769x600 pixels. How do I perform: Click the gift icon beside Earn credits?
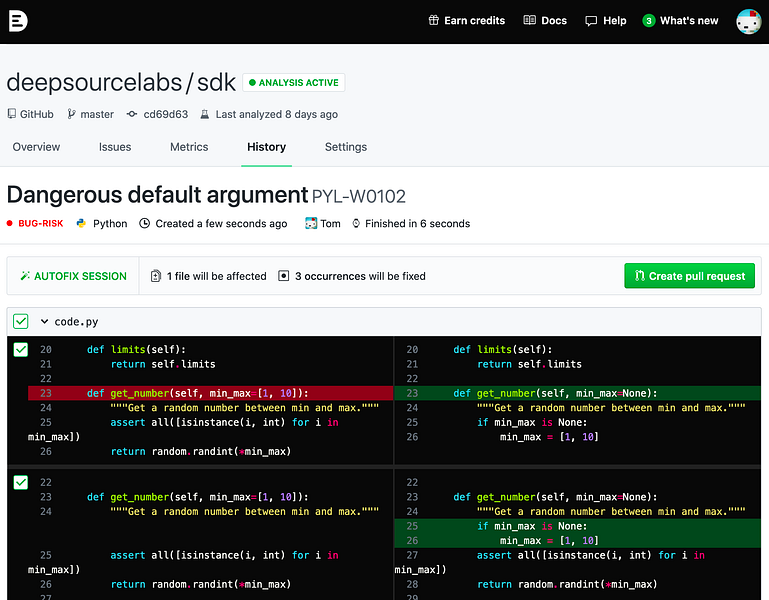434,20
